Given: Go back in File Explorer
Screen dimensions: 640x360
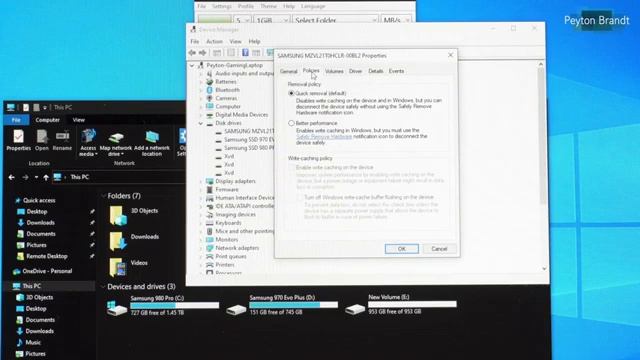Looking at the screenshot, I should pyautogui.click(x=11, y=177).
